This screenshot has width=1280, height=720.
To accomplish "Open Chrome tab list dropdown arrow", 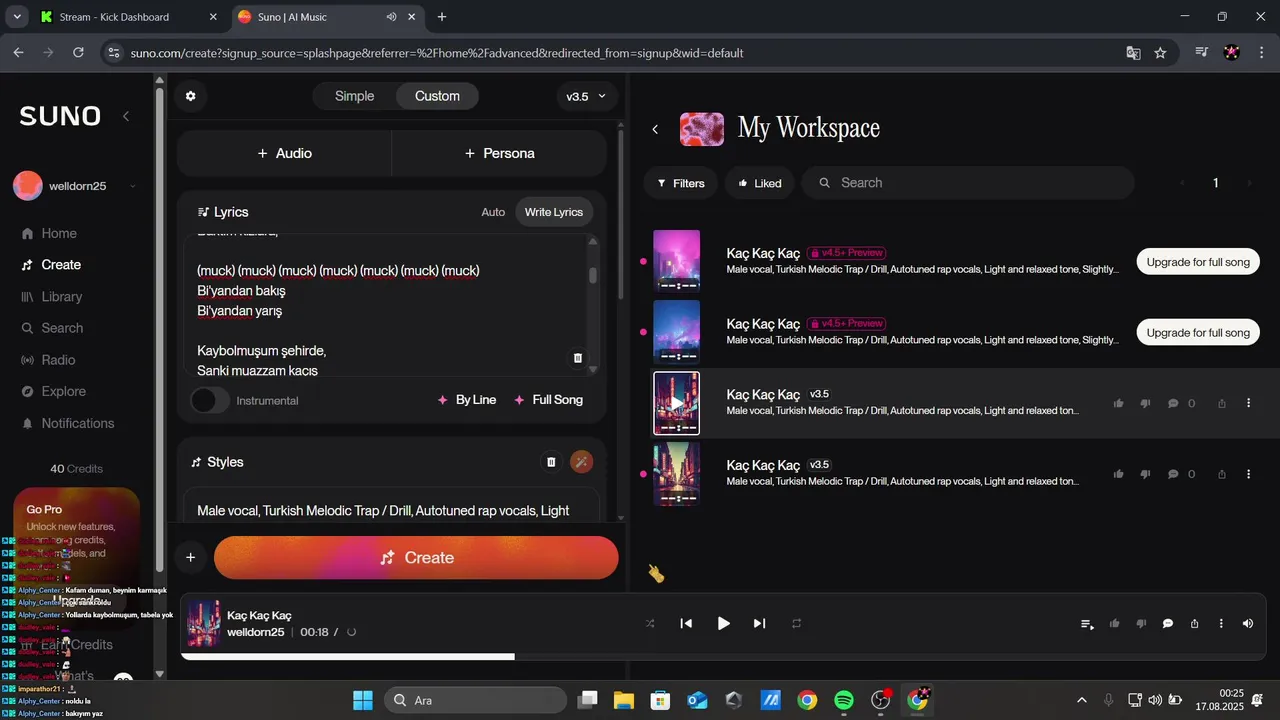I will pyautogui.click(x=16, y=16).
